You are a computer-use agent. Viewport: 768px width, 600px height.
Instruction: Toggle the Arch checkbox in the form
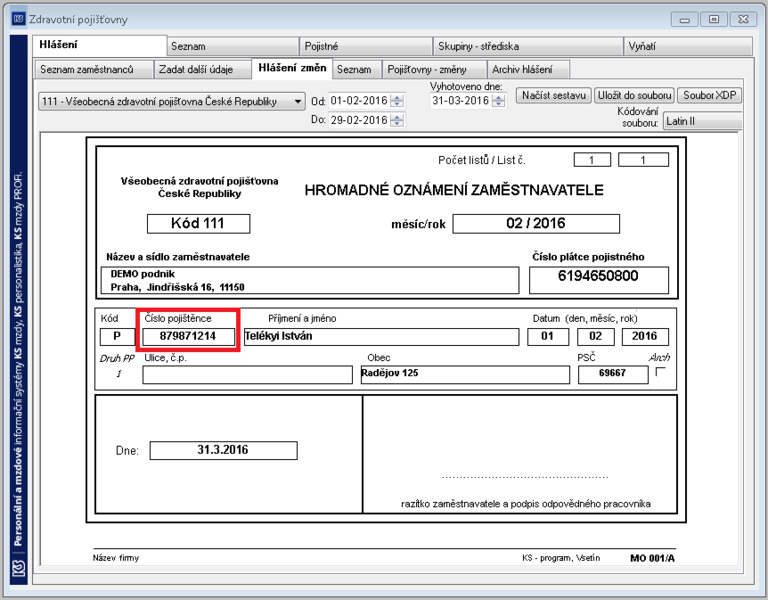(660, 372)
